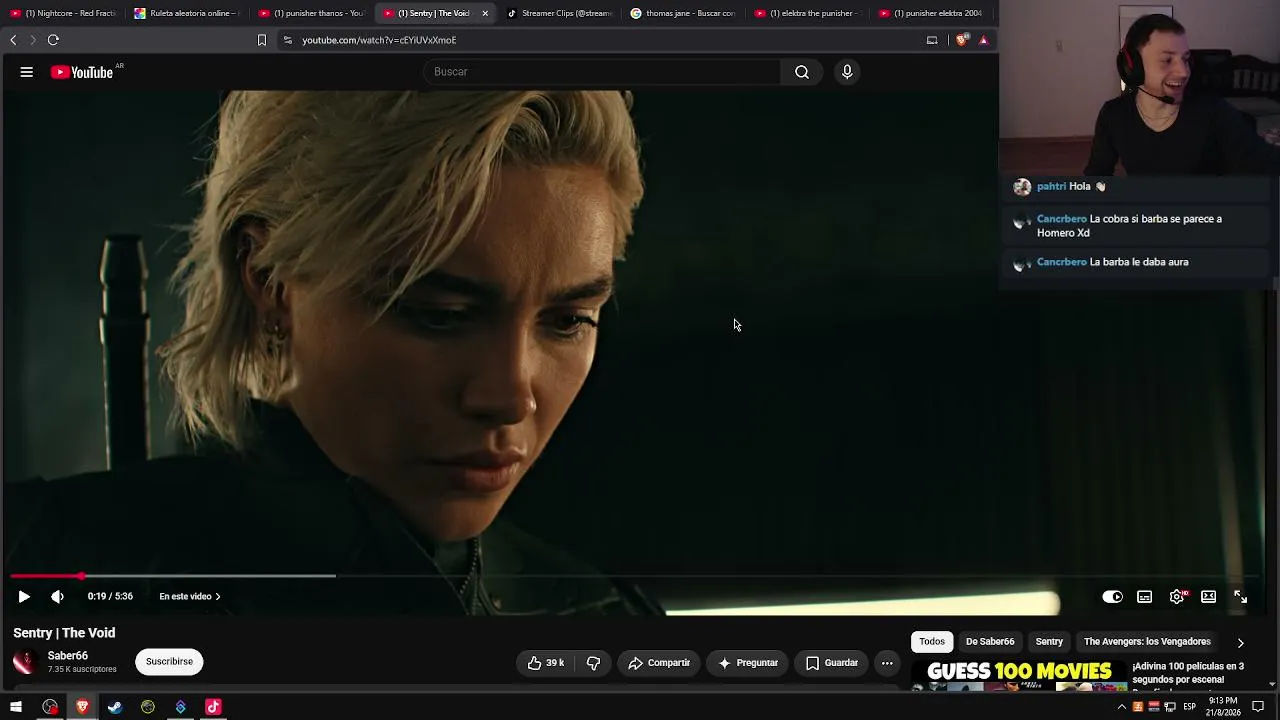Open site information icon beside the URL
Image resolution: width=1280 pixels, height=720 pixels.
[x=288, y=40]
